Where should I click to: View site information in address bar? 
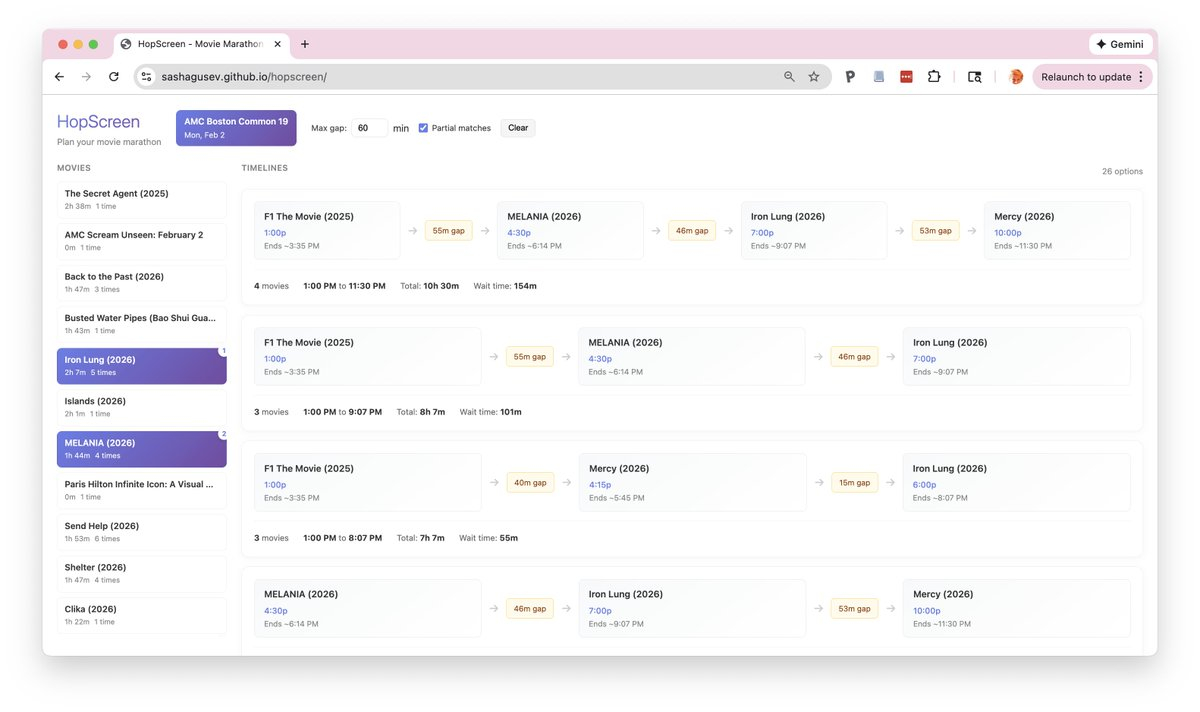146,77
